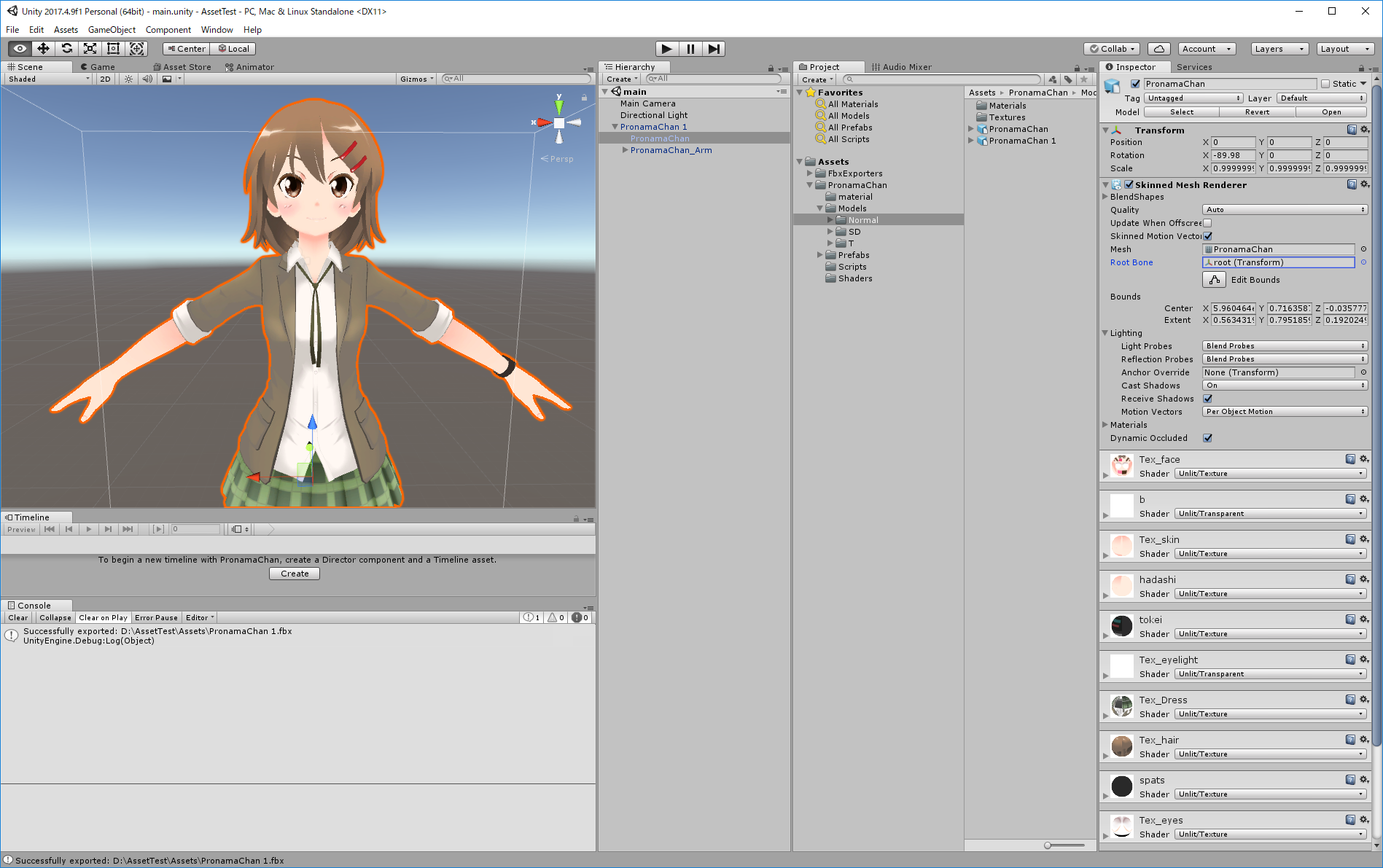Enable Update When Offscreen checkbox
This screenshot has height=868, width=1383.
pos(1207,223)
